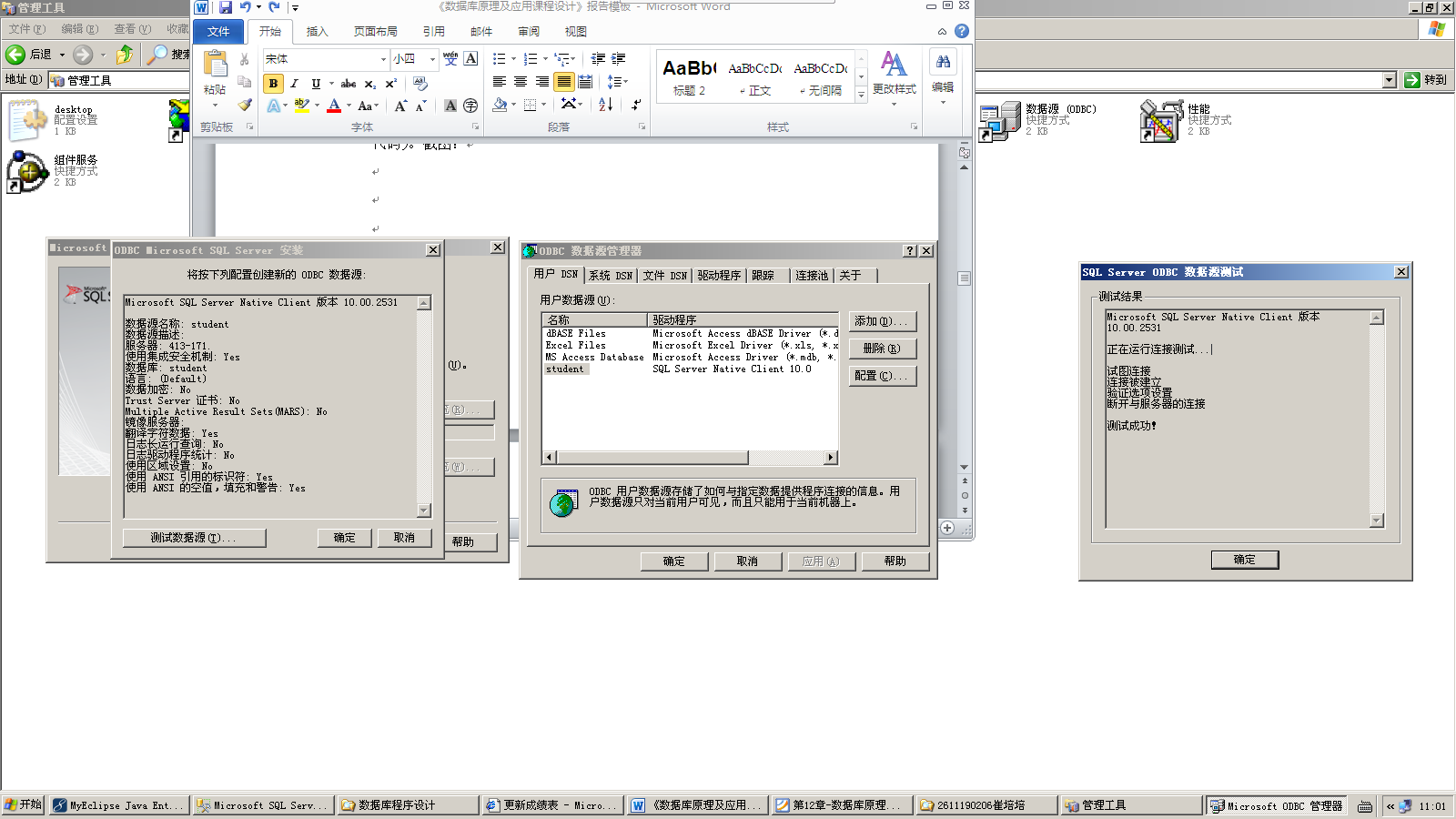The image size is (1456, 819).
Task: Select the student data source row
Action: [x=689, y=369]
